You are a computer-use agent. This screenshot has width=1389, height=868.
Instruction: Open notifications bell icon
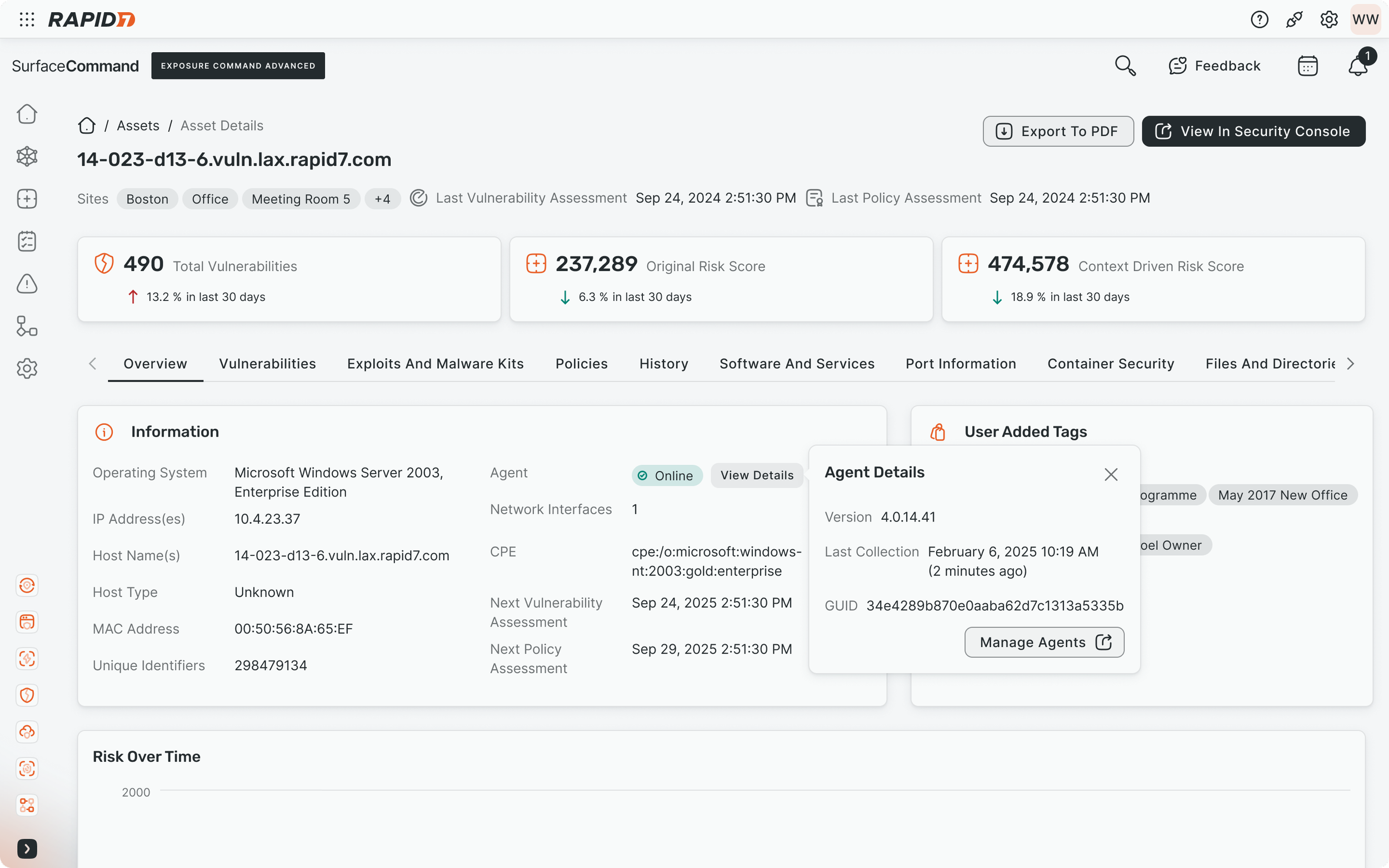click(1357, 66)
